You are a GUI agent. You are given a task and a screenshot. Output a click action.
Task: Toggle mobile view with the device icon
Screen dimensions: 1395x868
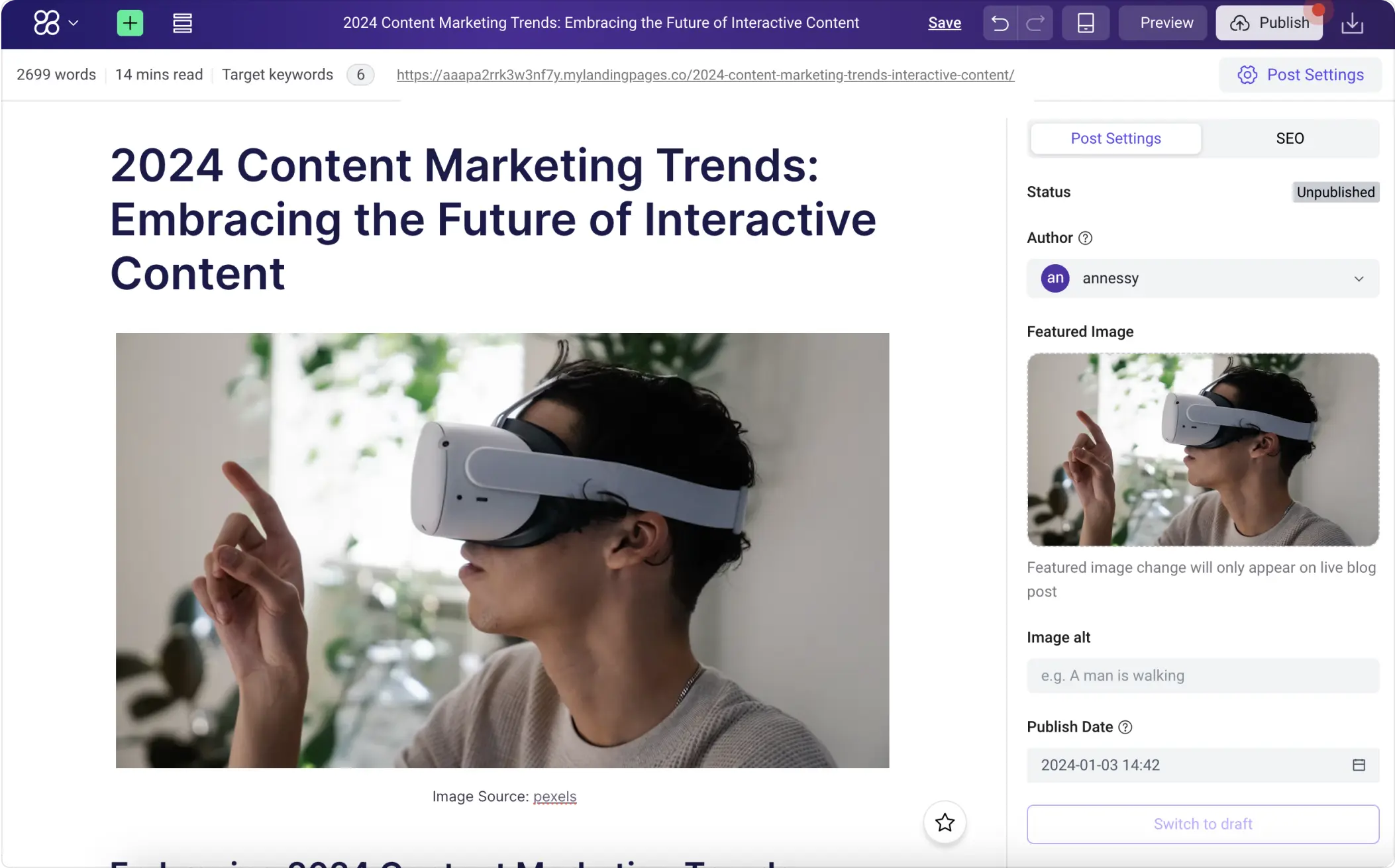click(x=1085, y=23)
